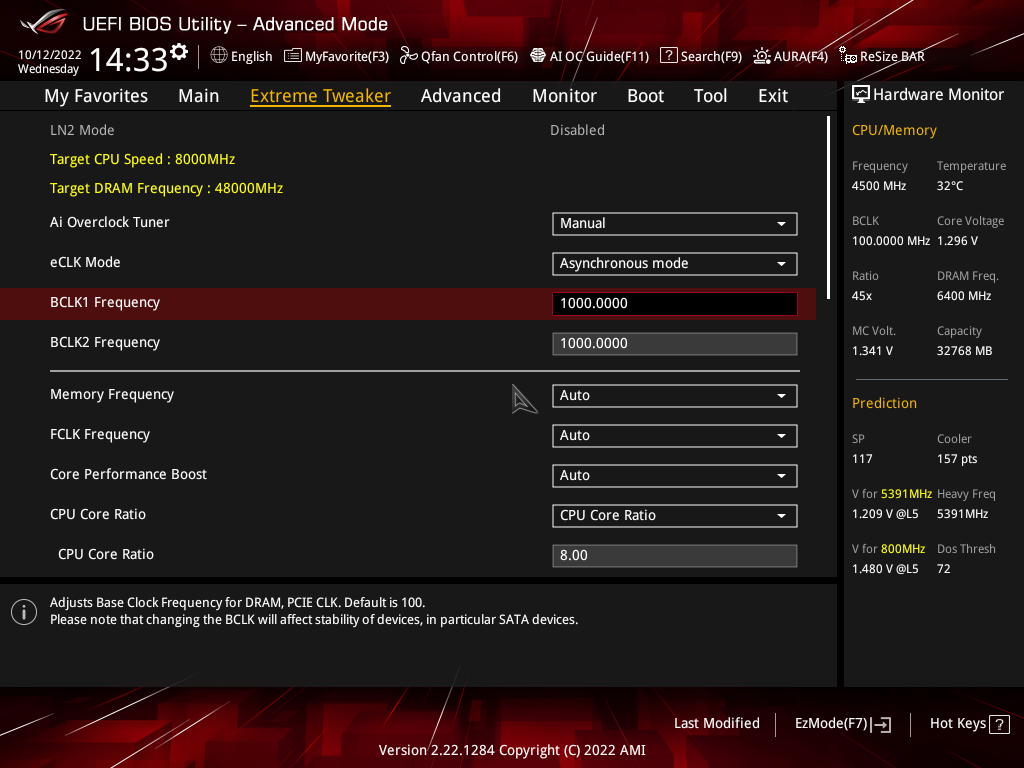Viewport: 1024px width, 768px height.
Task: Click the globe language icon
Action: (x=219, y=56)
